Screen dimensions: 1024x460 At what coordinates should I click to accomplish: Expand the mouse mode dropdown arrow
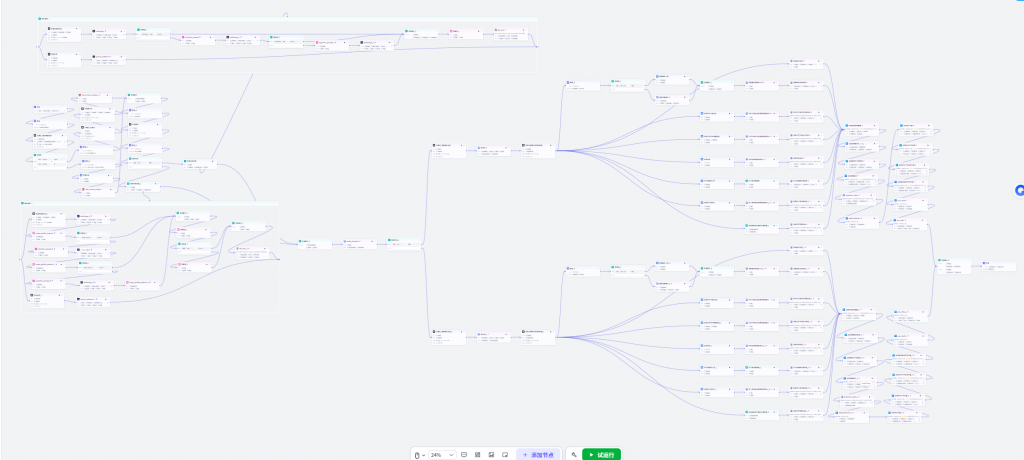coord(423,455)
